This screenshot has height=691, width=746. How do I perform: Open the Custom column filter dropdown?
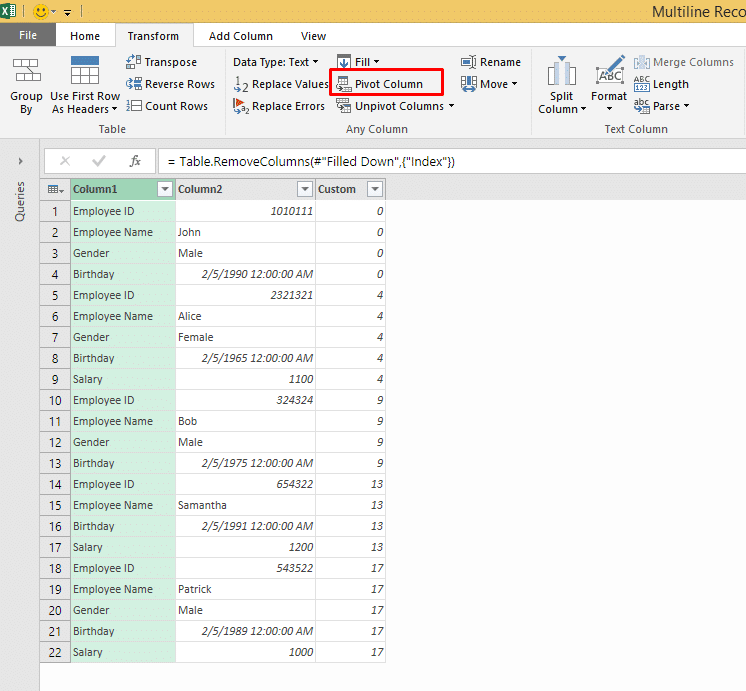click(375, 189)
